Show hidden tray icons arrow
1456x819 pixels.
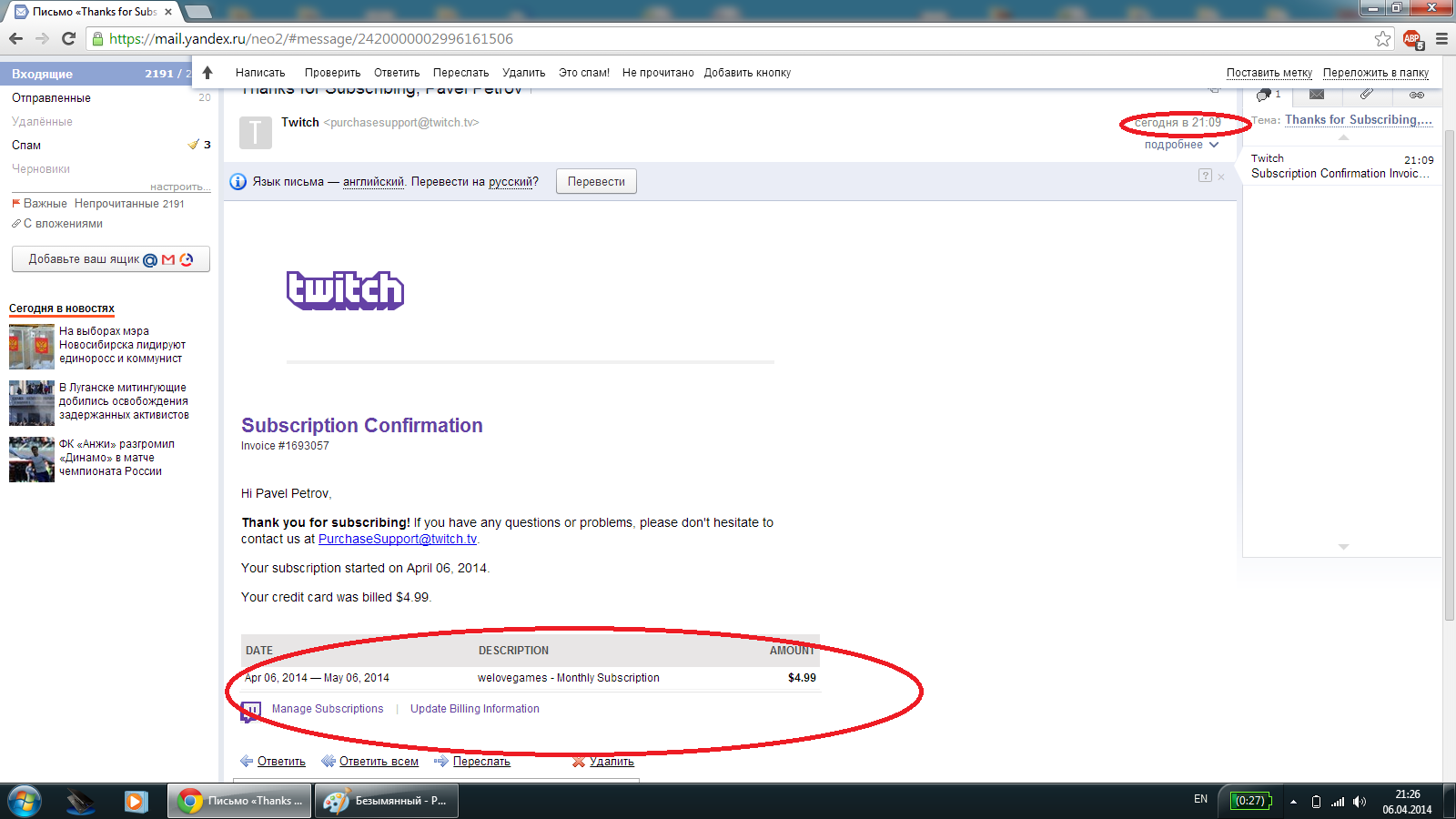coord(1293,802)
